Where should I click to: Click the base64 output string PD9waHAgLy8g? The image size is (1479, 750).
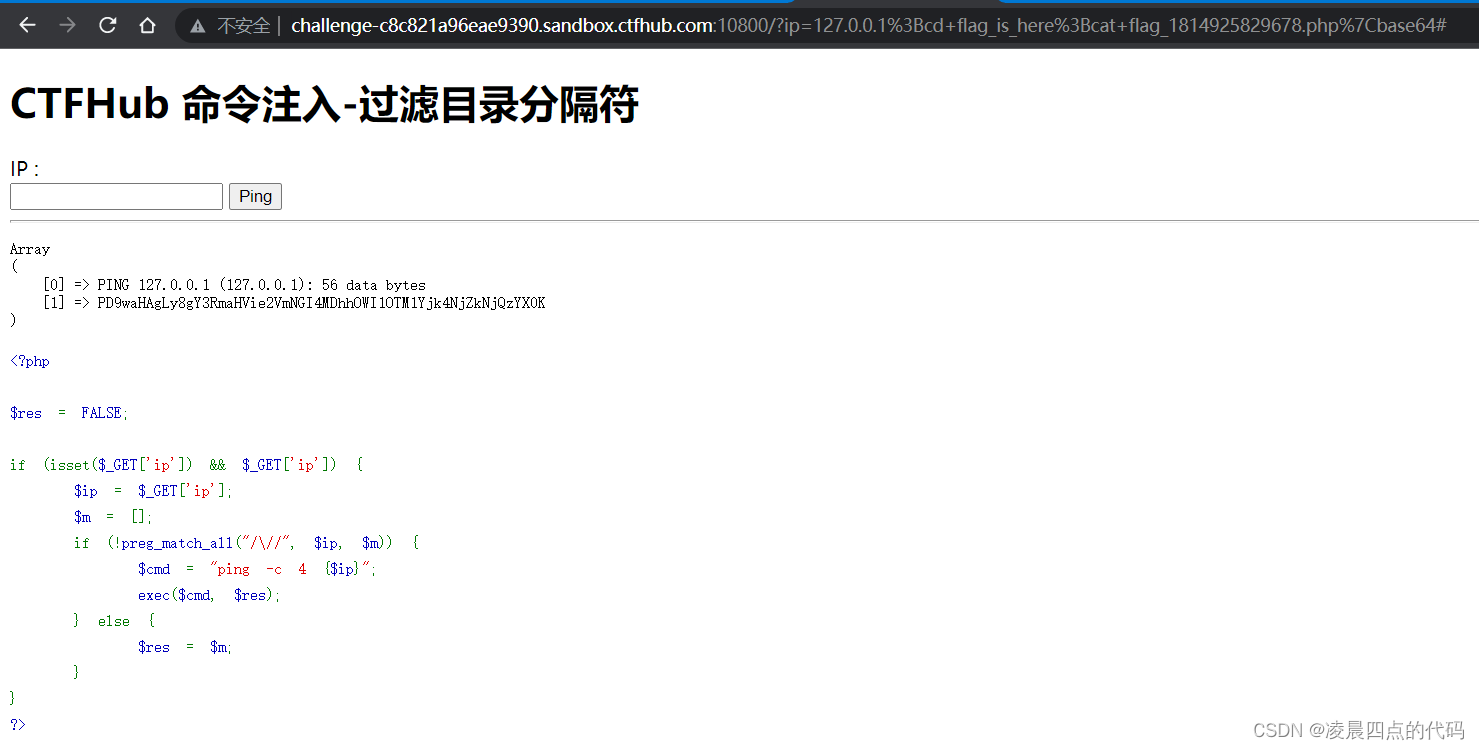coord(321,303)
